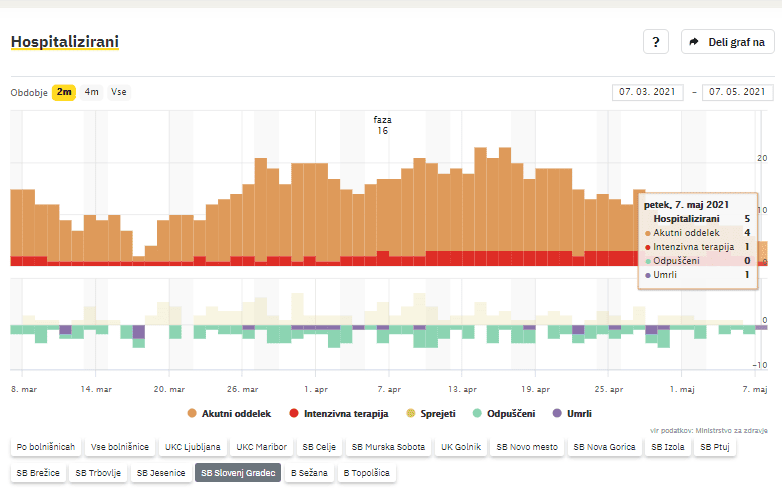The image size is (782, 494).
Task: Click the share arrow icon
Action: pyautogui.click(x=693, y=42)
